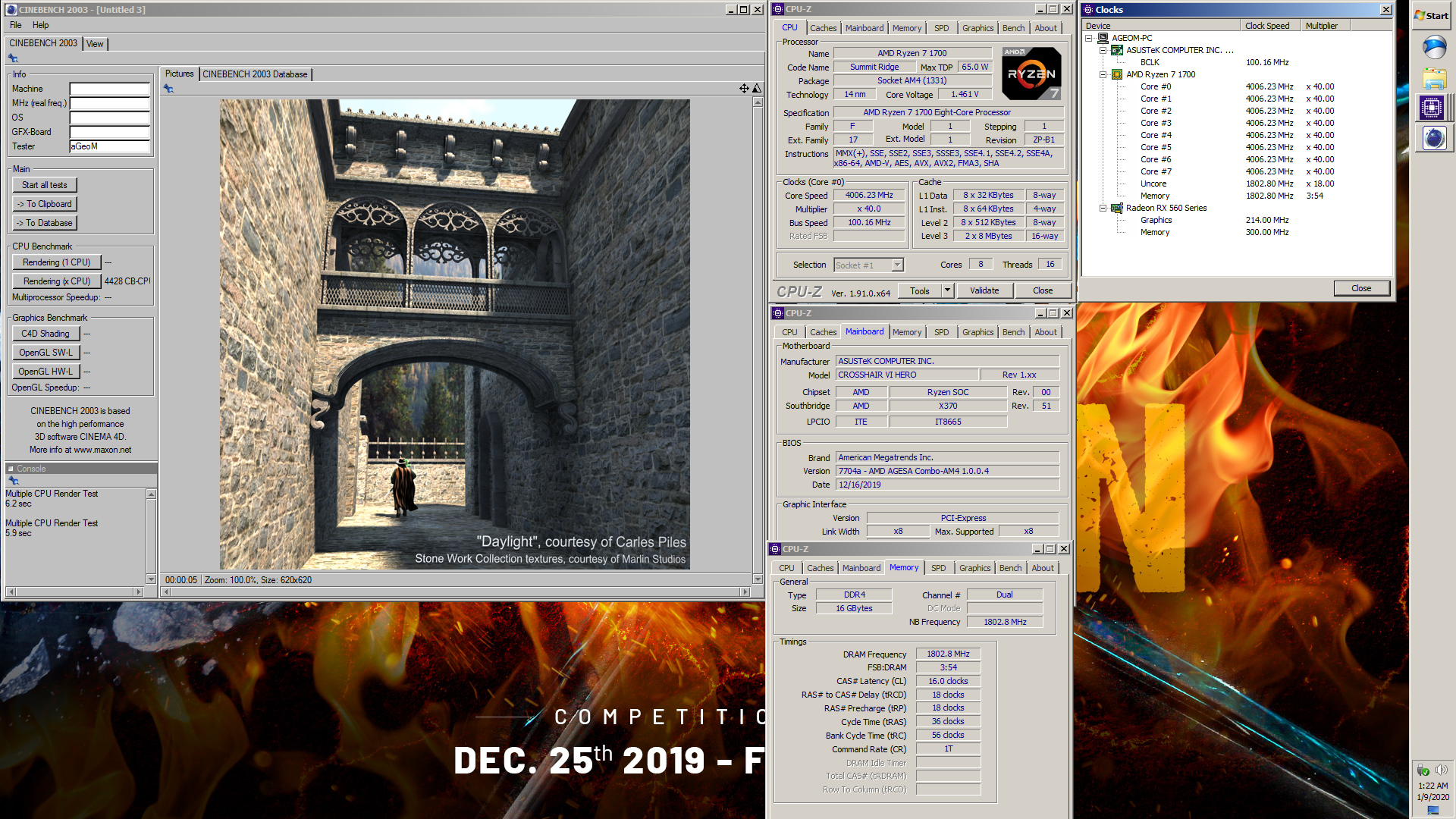1456x819 pixels.
Task: Open the SRWare Iron browser taskbar icon
Action: coord(1434,47)
